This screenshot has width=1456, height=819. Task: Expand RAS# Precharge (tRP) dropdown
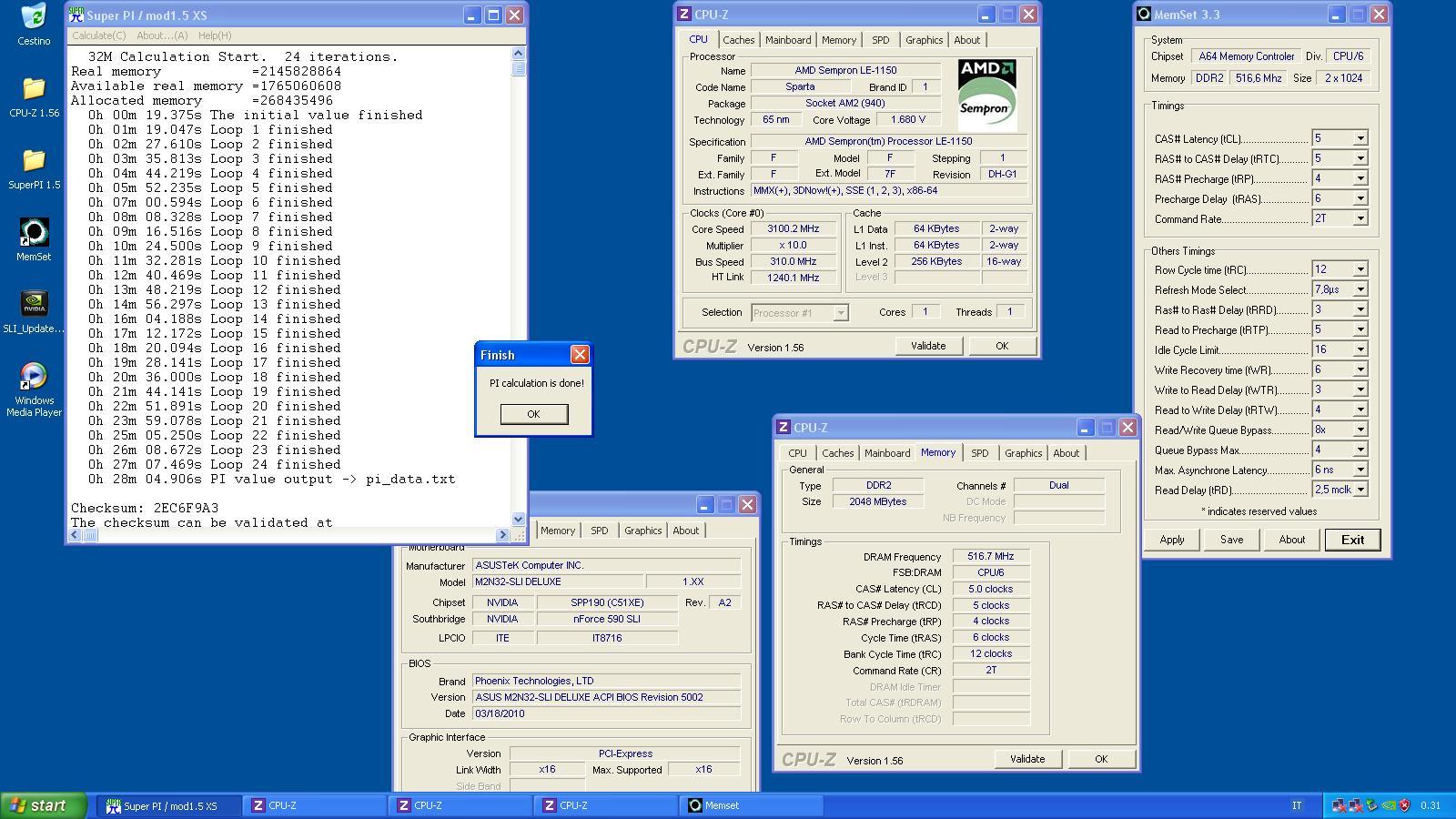1360,178
